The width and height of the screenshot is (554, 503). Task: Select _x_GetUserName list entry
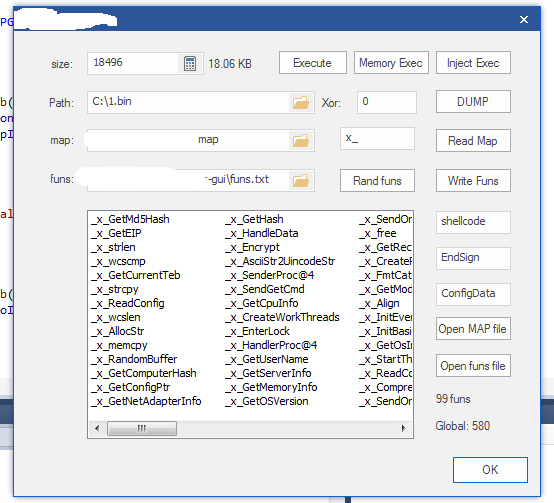click(x=267, y=359)
